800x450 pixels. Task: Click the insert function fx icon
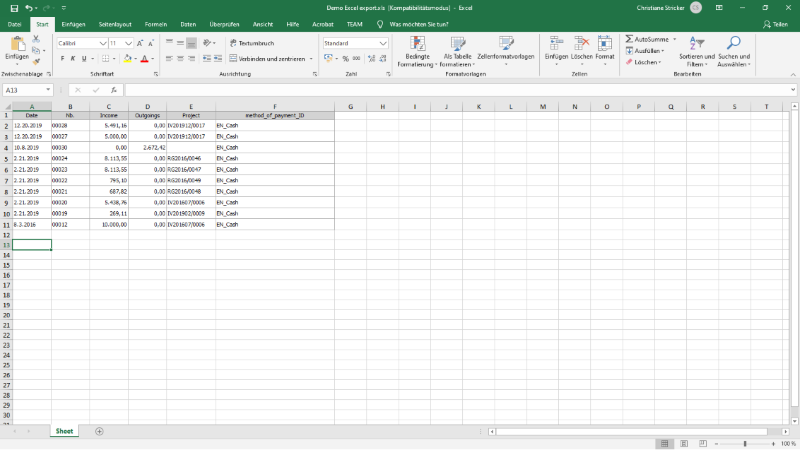click(114, 90)
